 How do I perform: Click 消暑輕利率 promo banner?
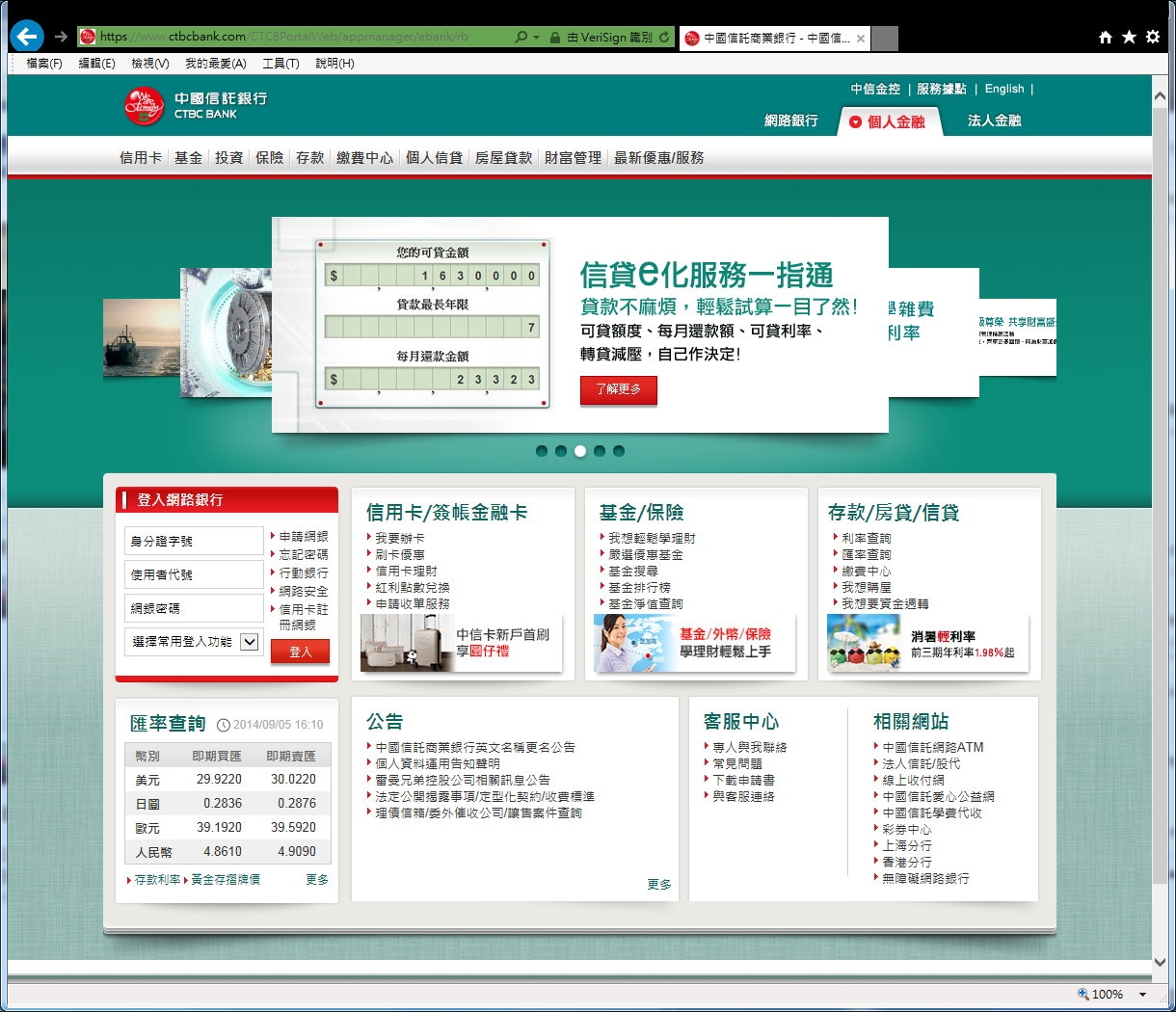[927, 643]
